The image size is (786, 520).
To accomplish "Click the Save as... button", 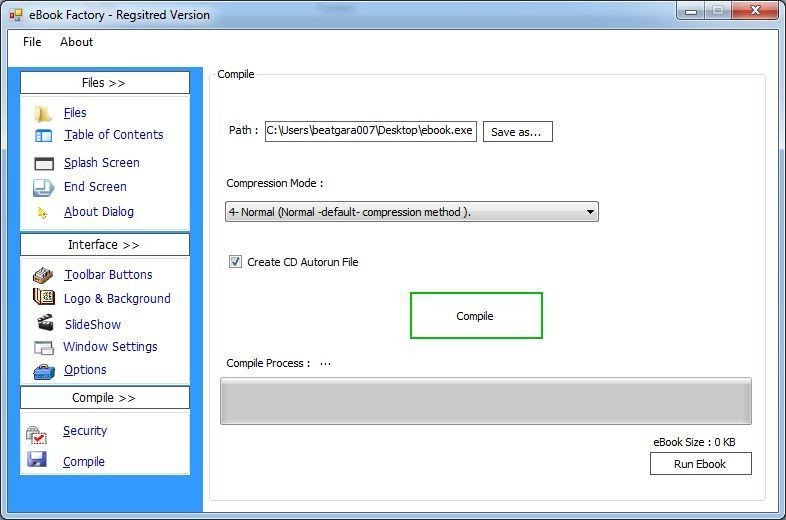I will pyautogui.click(x=517, y=132).
